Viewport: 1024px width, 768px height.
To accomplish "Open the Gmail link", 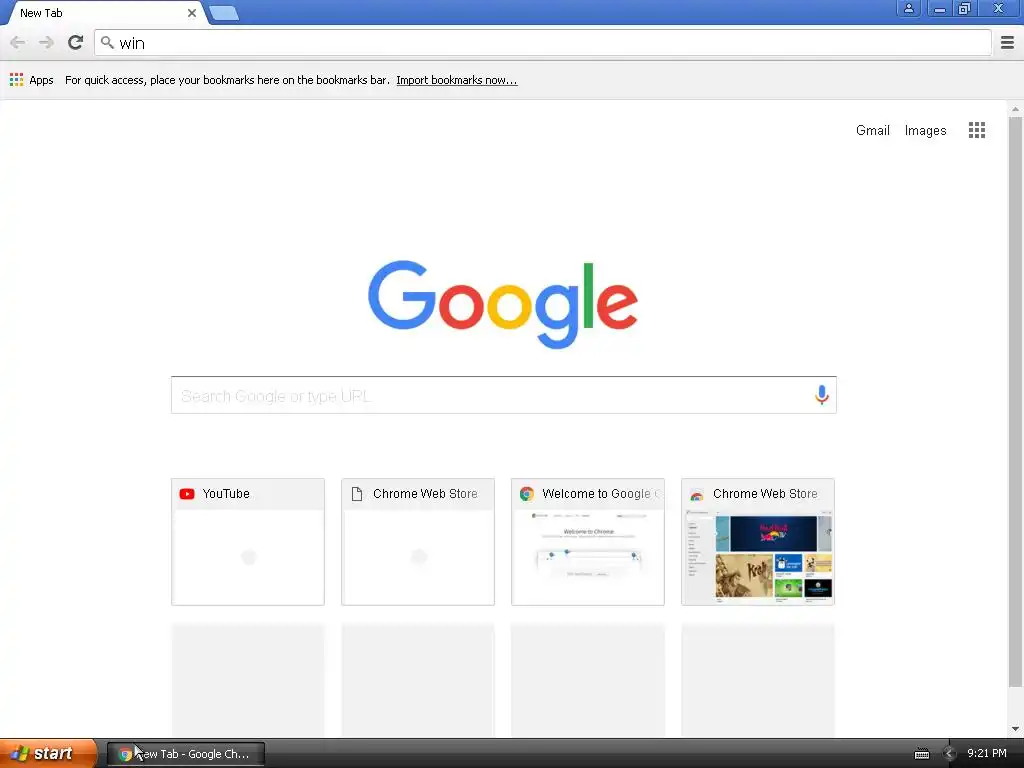I will [872, 130].
